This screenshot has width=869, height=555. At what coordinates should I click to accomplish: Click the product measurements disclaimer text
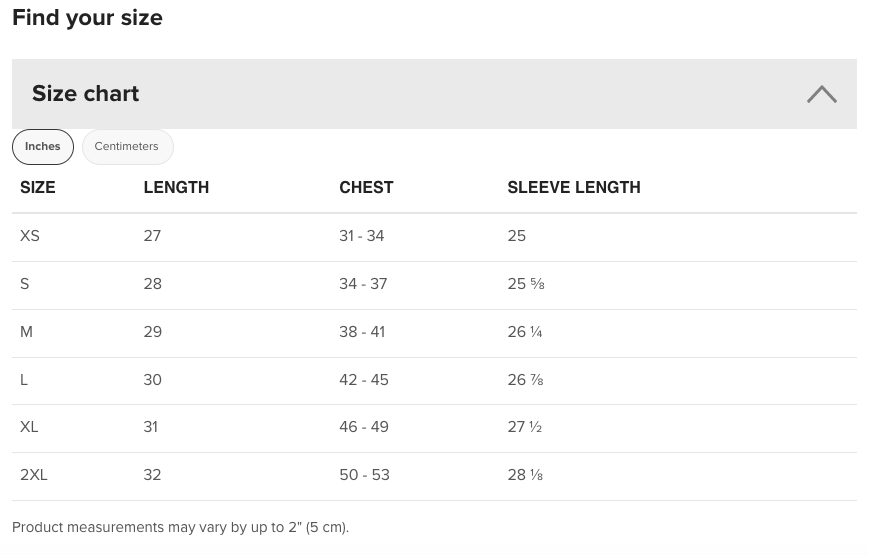(x=180, y=527)
